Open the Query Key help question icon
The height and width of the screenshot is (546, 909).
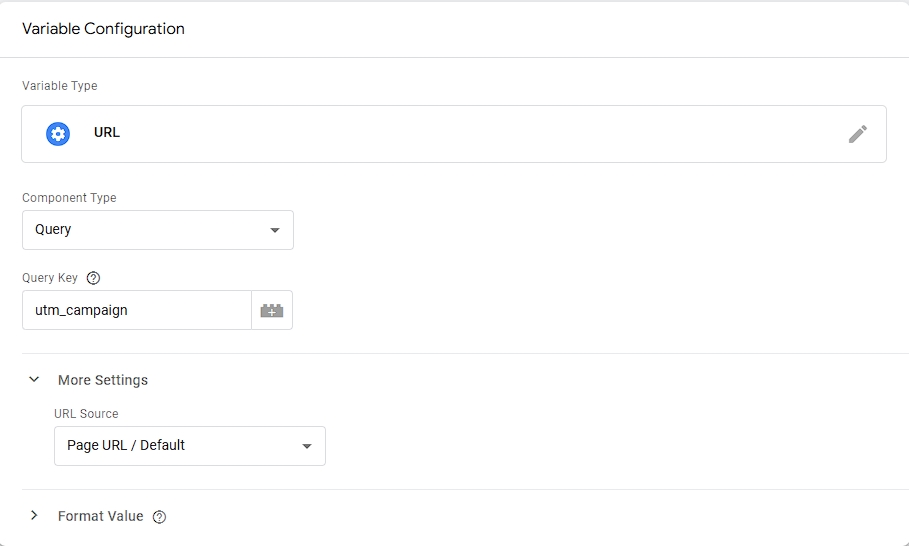pos(94,278)
